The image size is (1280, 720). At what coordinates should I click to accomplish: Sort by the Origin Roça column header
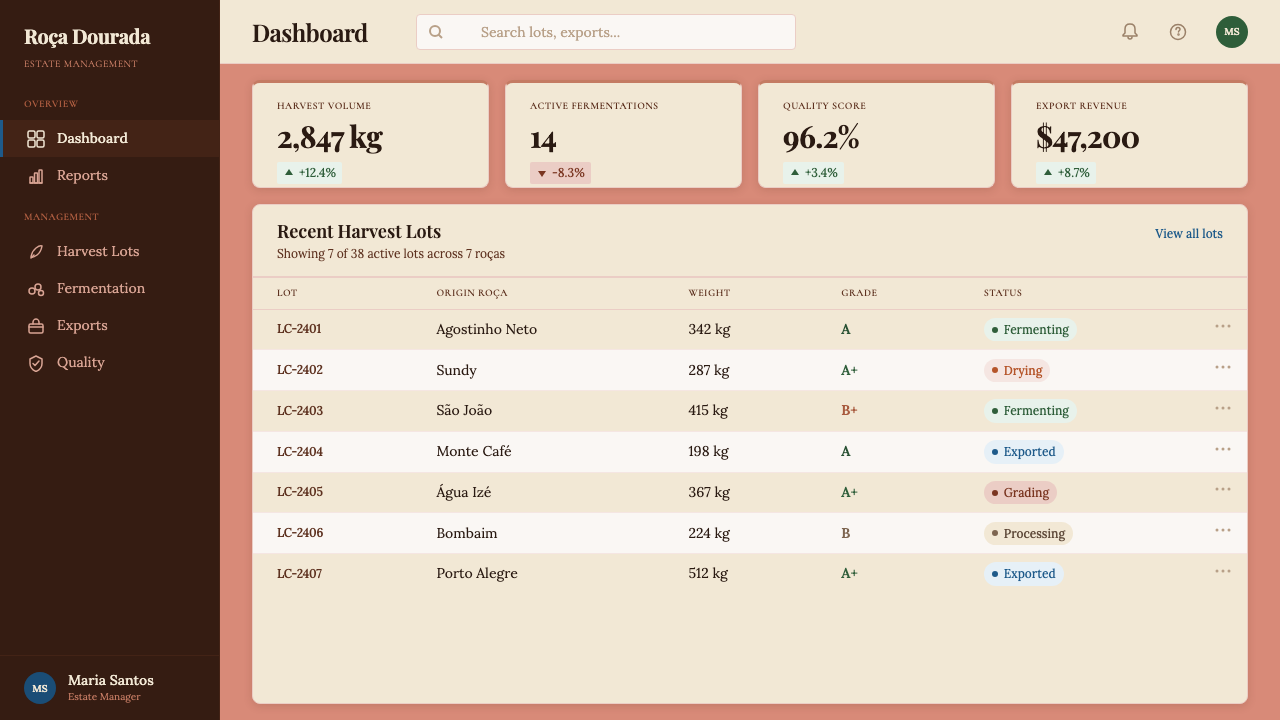472,293
